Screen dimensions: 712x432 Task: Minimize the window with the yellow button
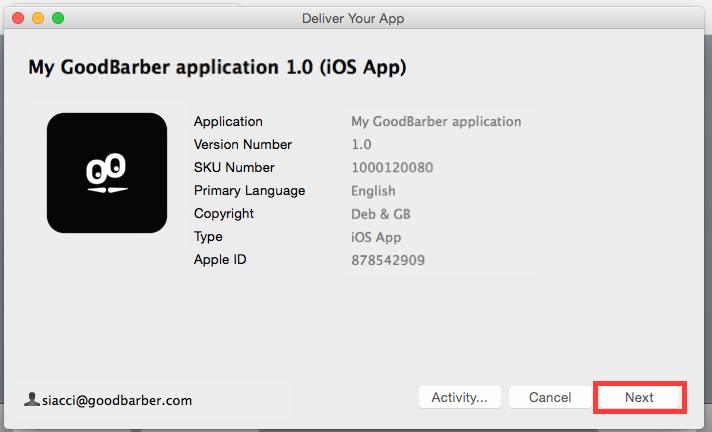tap(38, 18)
